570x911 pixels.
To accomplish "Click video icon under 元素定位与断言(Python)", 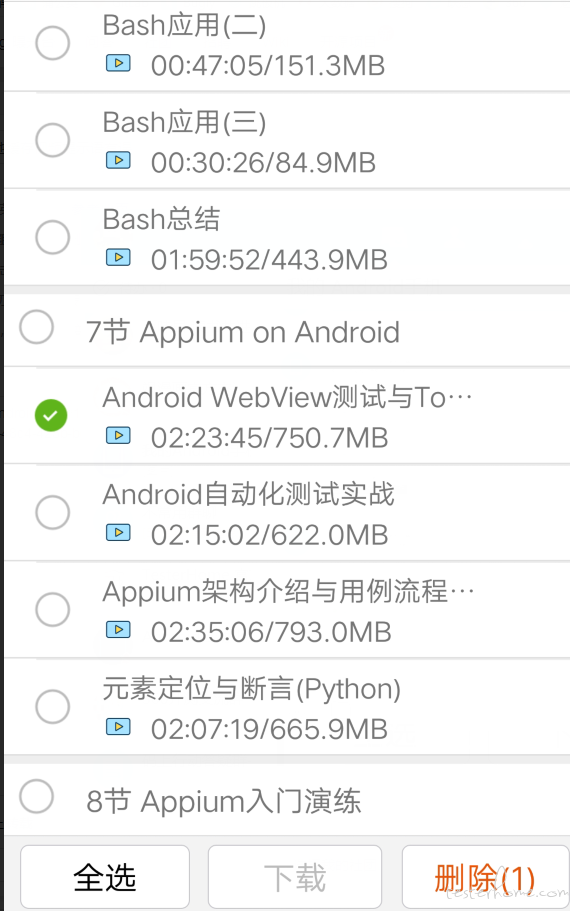I will (x=118, y=726).
